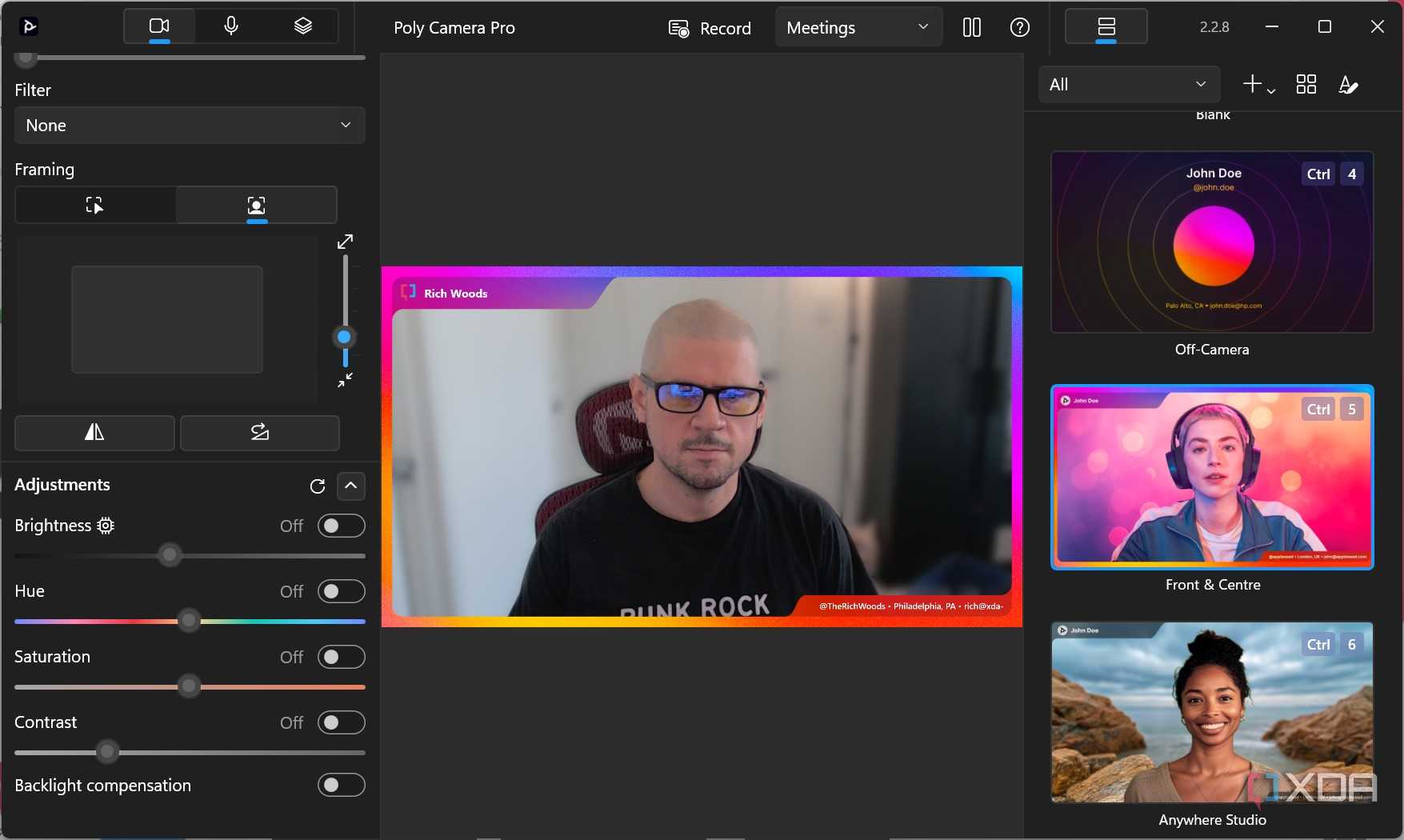The width and height of the screenshot is (1404, 840).
Task: Click the Saturation slider handle
Action: [189, 686]
